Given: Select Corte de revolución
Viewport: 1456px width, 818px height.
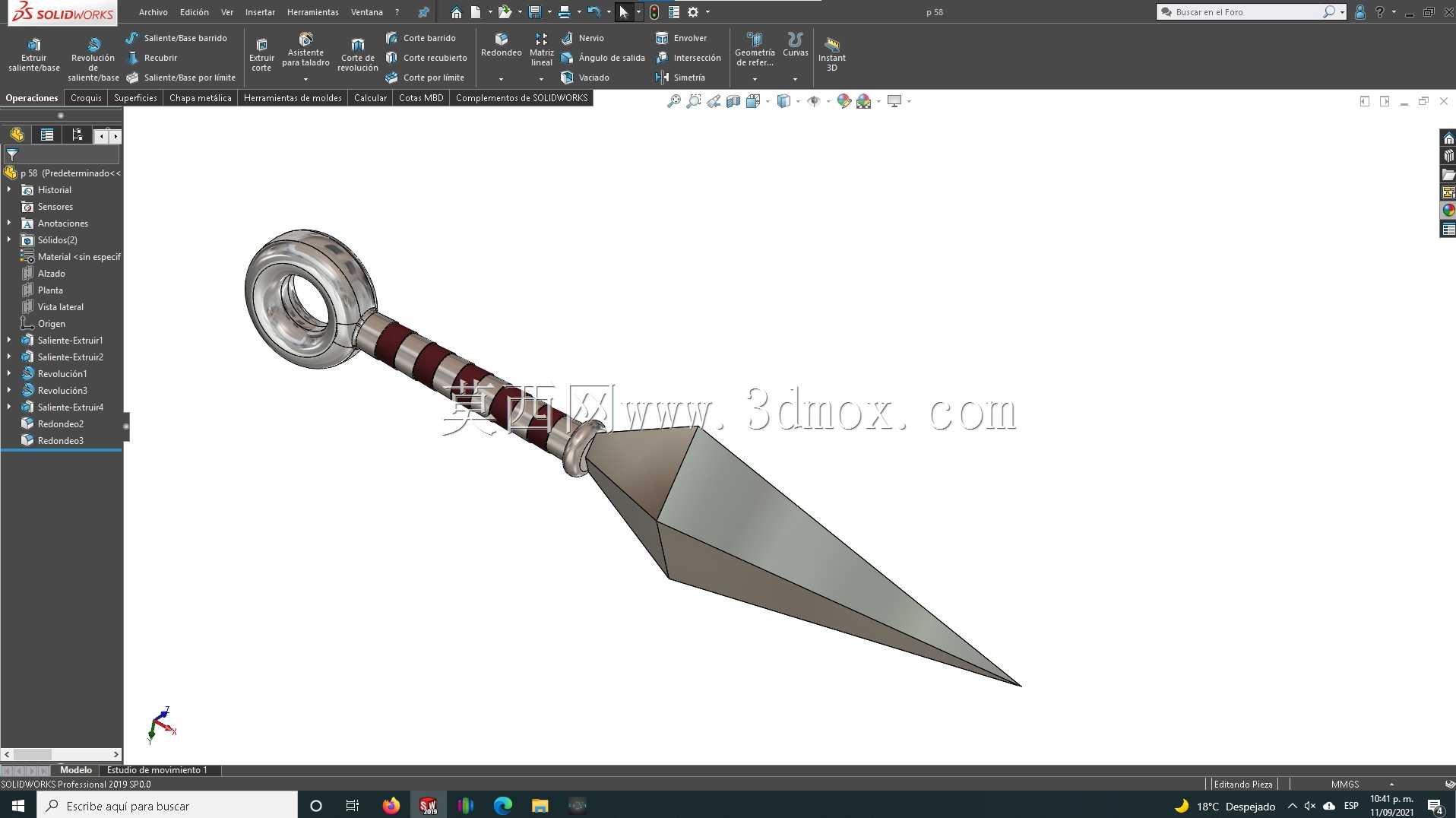Looking at the screenshot, I should (357, 55).
